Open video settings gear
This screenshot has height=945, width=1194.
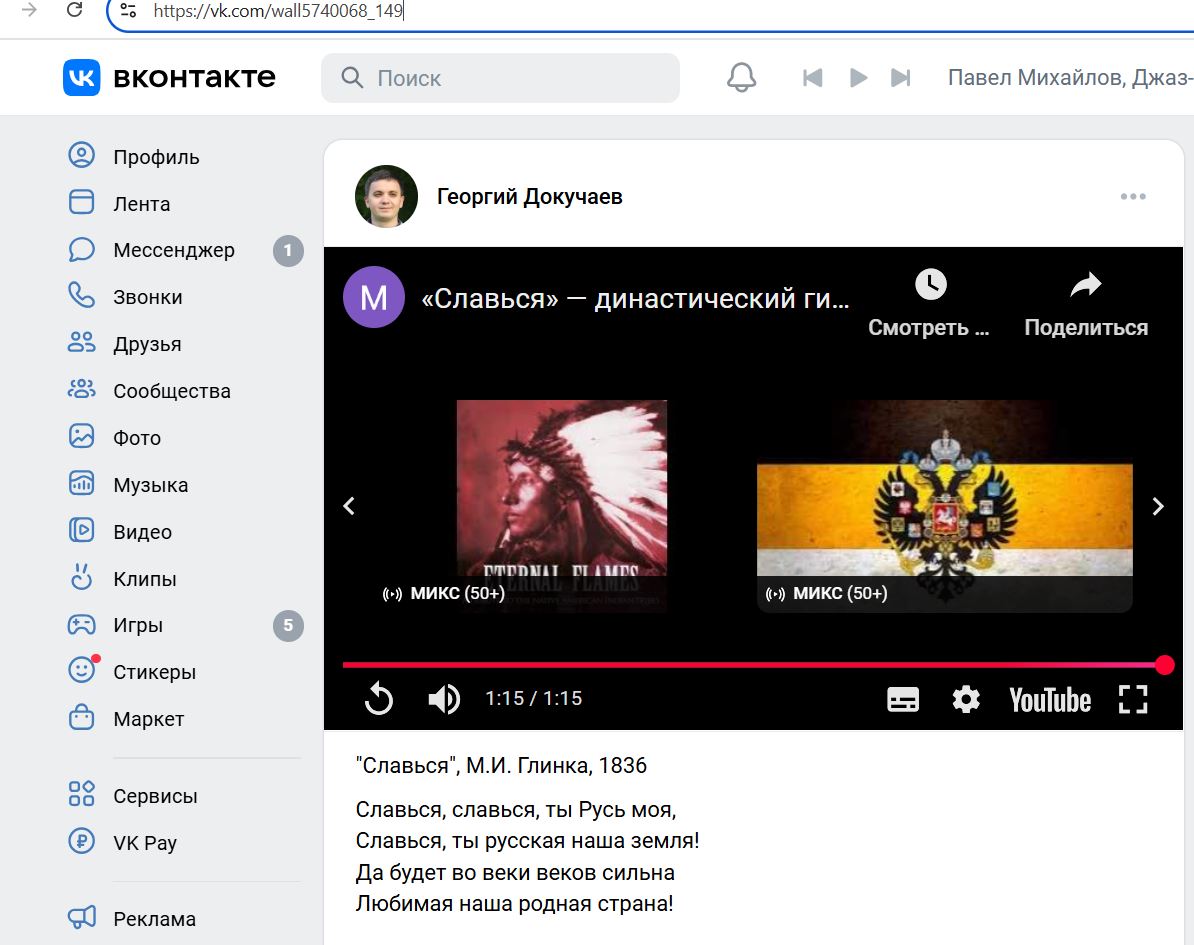(x=966, y=699)
